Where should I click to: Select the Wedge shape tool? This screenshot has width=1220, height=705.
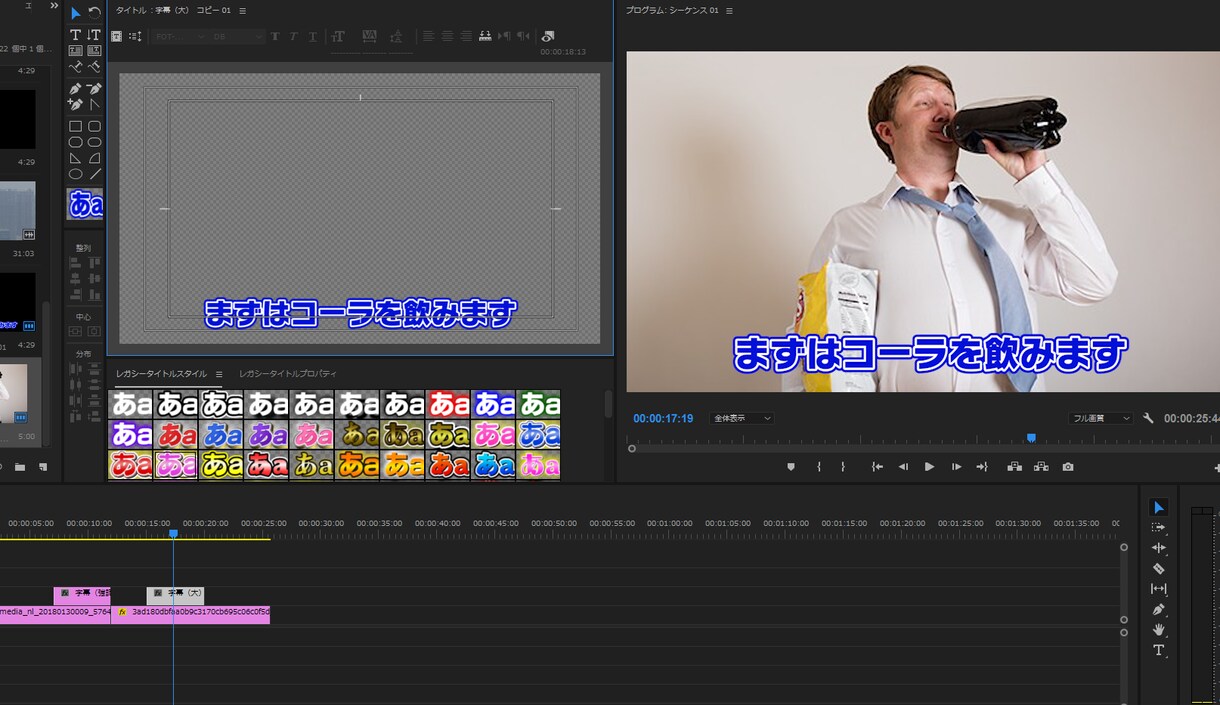pos(75,158)
